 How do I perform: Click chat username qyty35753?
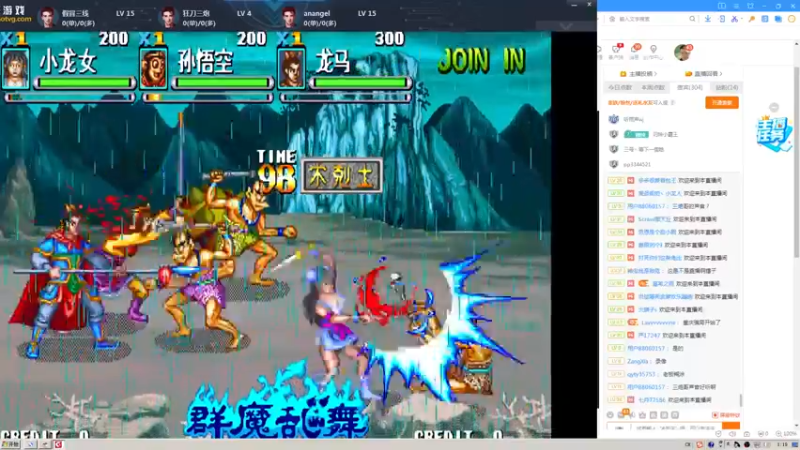pyautogui.click(x=641, y=374)
